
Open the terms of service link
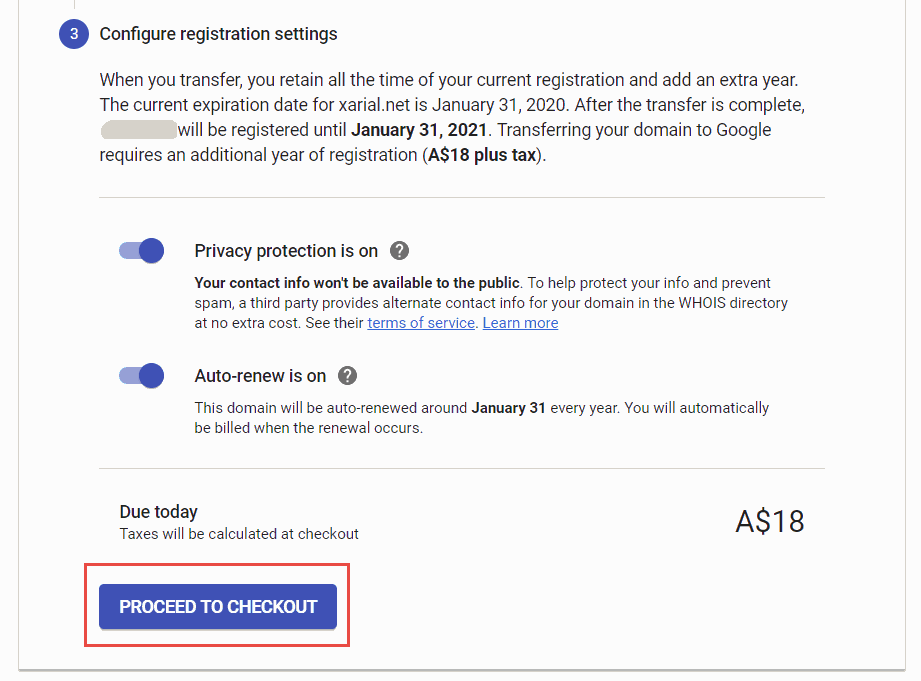click(x=421, y=323)
